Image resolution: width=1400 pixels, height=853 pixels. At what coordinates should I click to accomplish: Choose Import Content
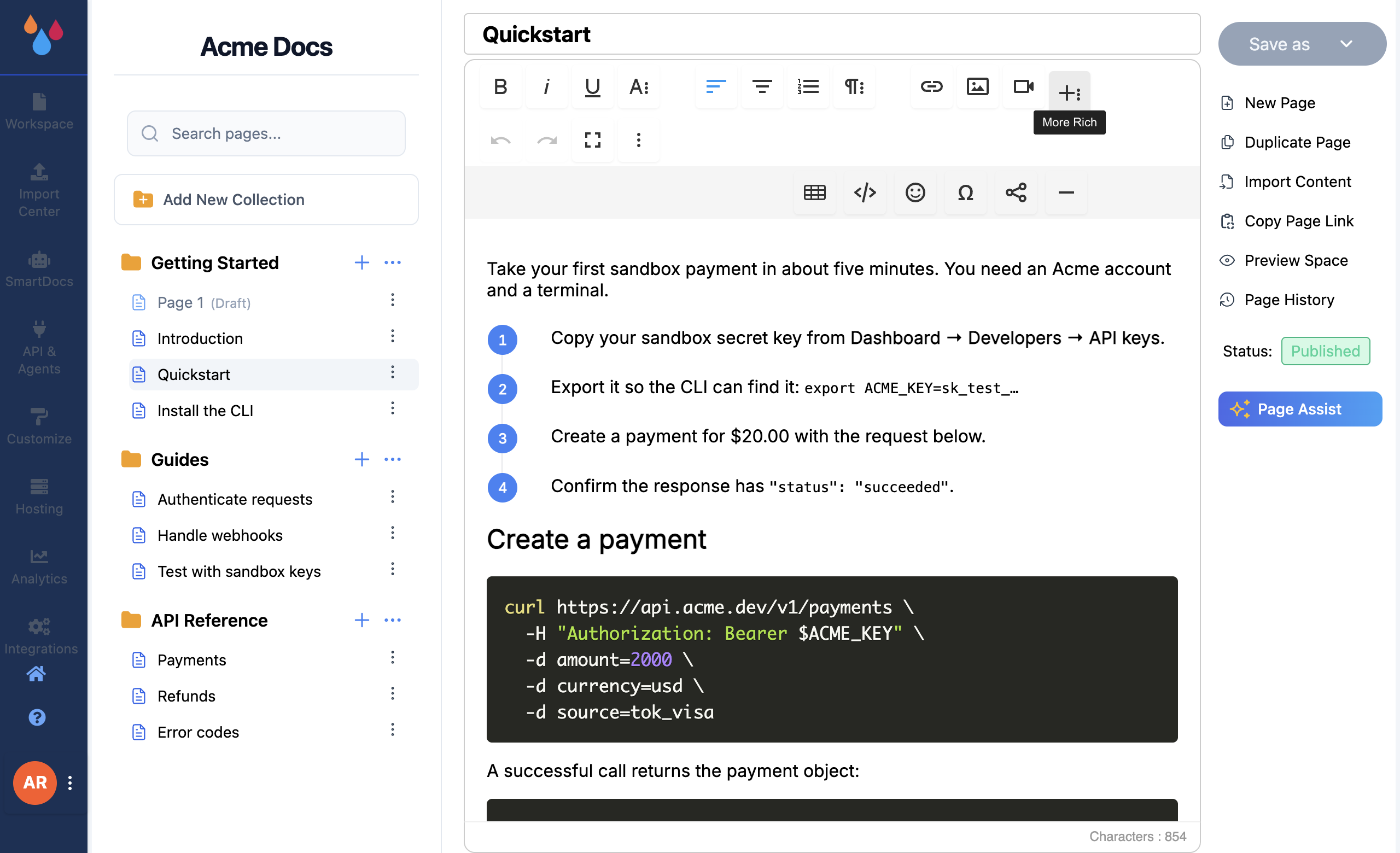1286,182
